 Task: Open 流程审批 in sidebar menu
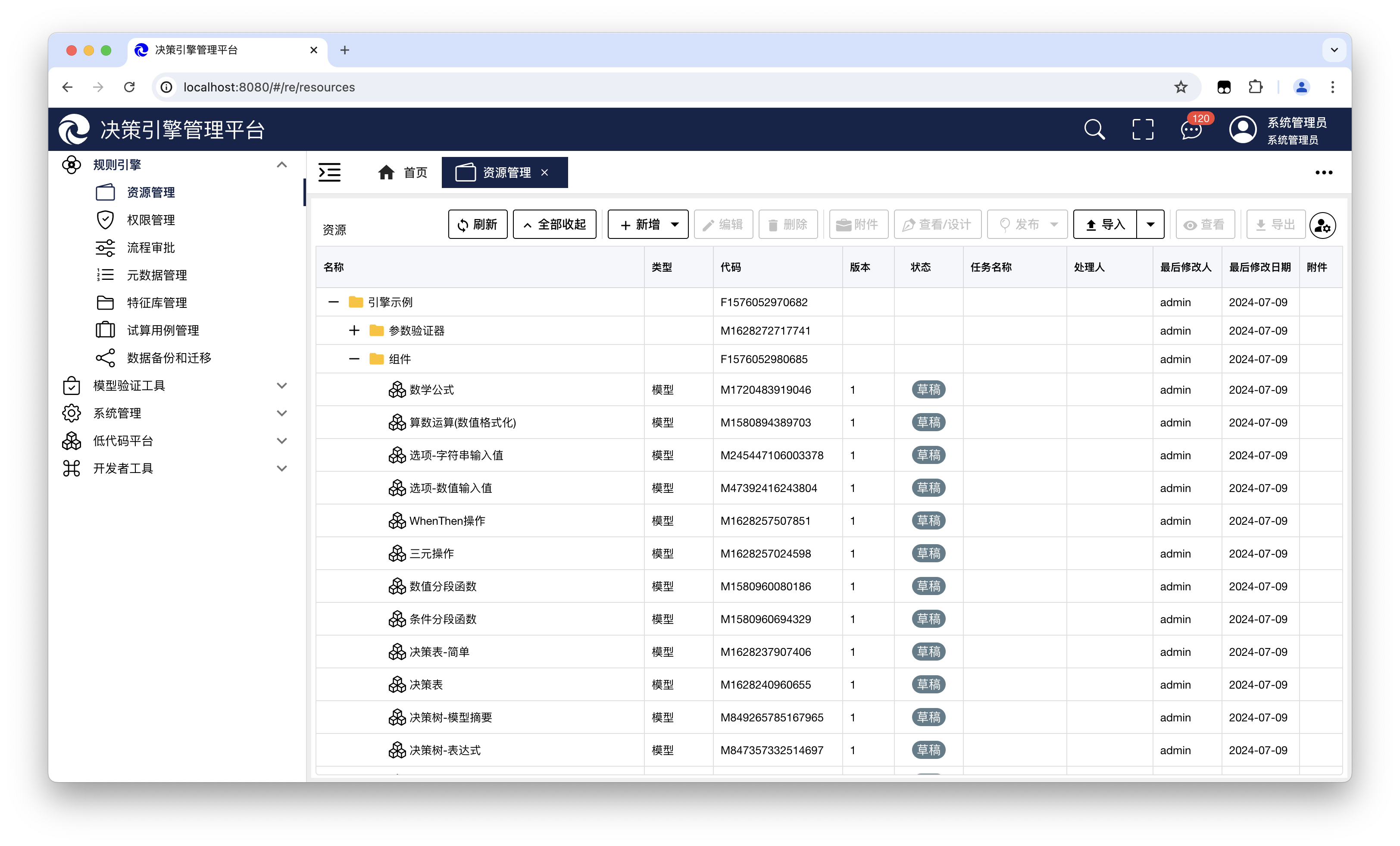click(x=150, y=248)
